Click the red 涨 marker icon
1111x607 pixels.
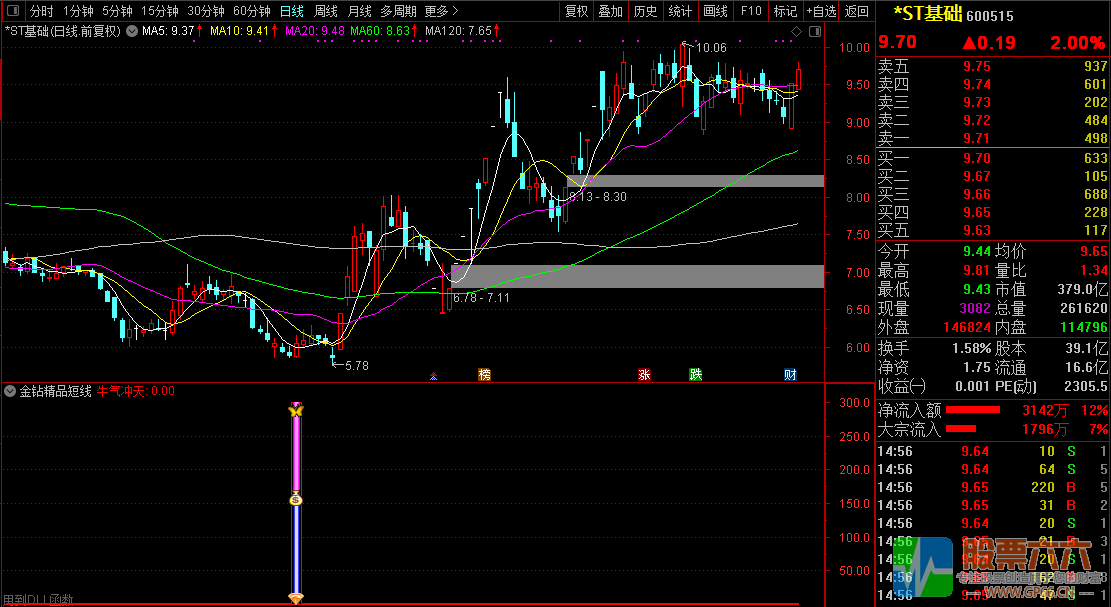click(x=645, y=375)
